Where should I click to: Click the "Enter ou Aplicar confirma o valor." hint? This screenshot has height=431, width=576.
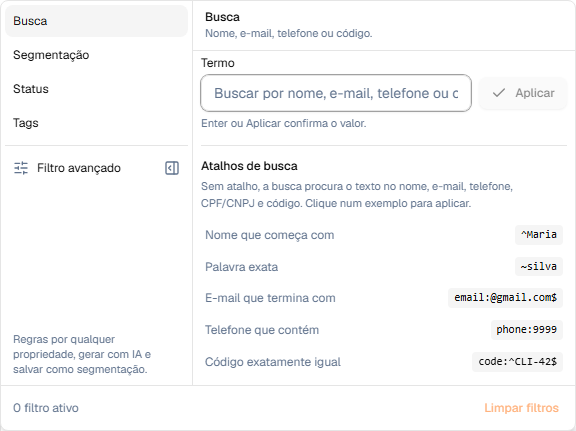click(x=284, y=123)
